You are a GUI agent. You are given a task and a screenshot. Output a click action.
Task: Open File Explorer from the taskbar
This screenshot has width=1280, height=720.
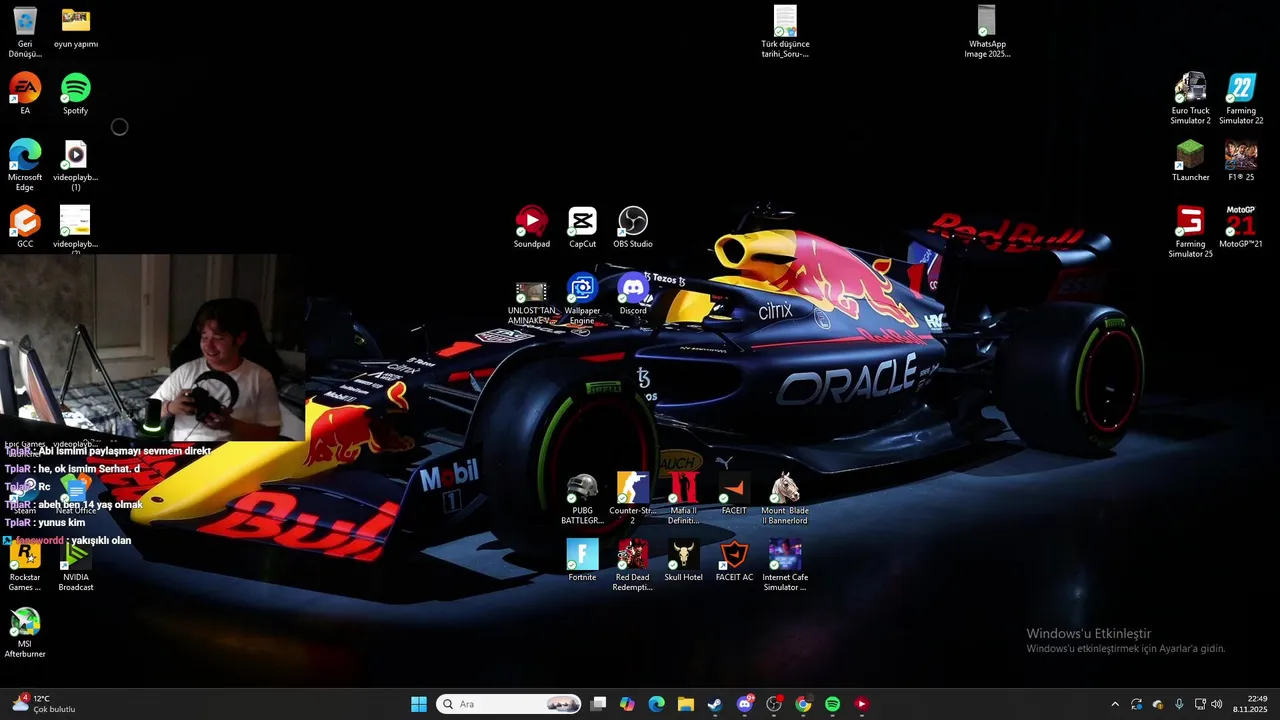(x=685, y=704)
